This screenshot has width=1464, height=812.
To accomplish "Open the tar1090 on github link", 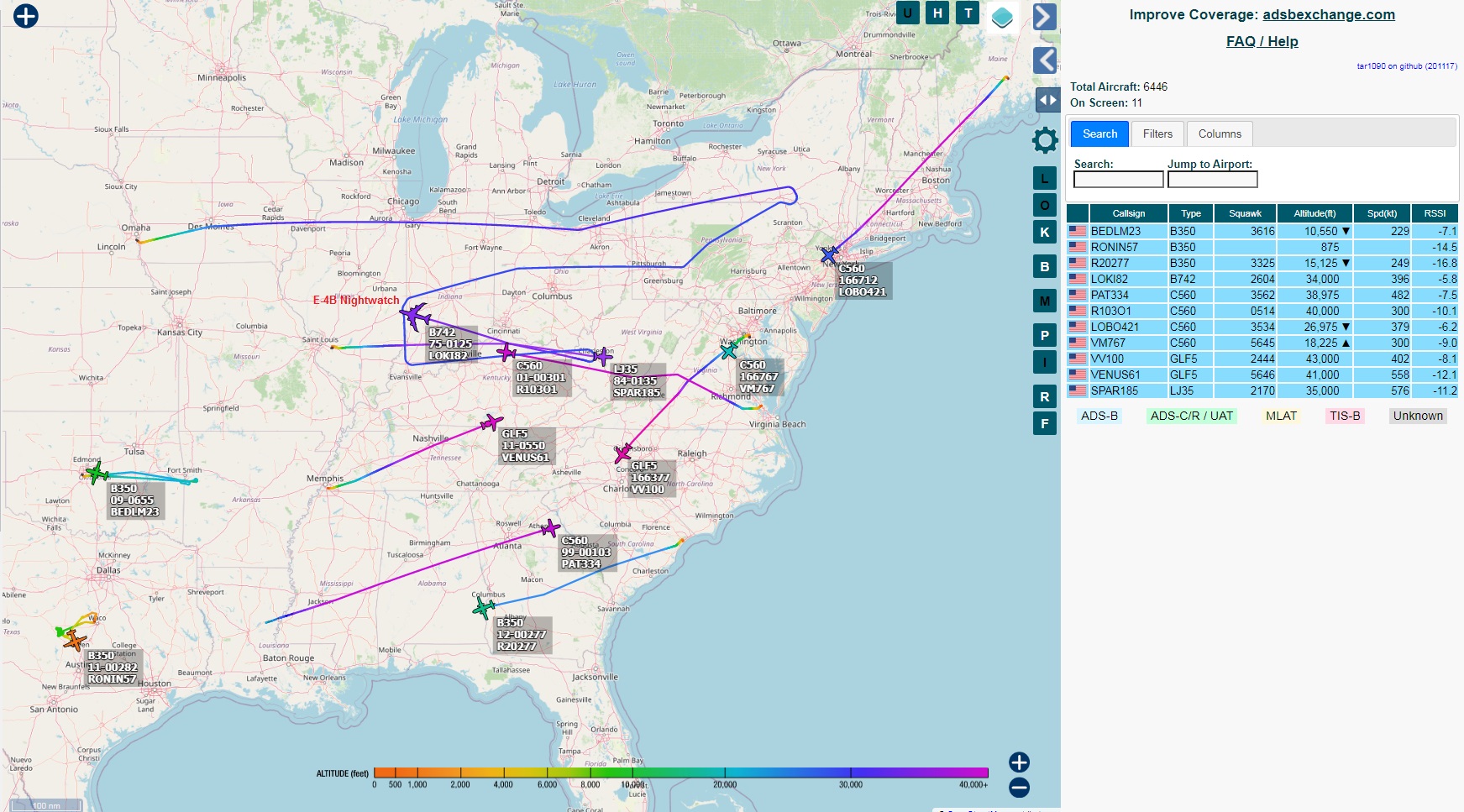I will (1407, 66).
